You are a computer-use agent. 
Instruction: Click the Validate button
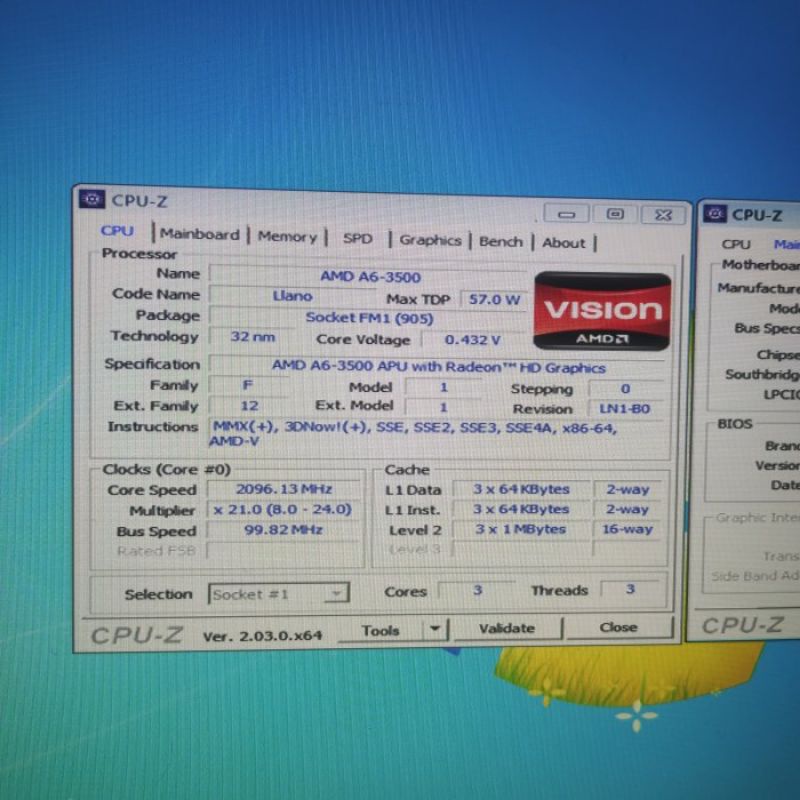coord(507,629)
